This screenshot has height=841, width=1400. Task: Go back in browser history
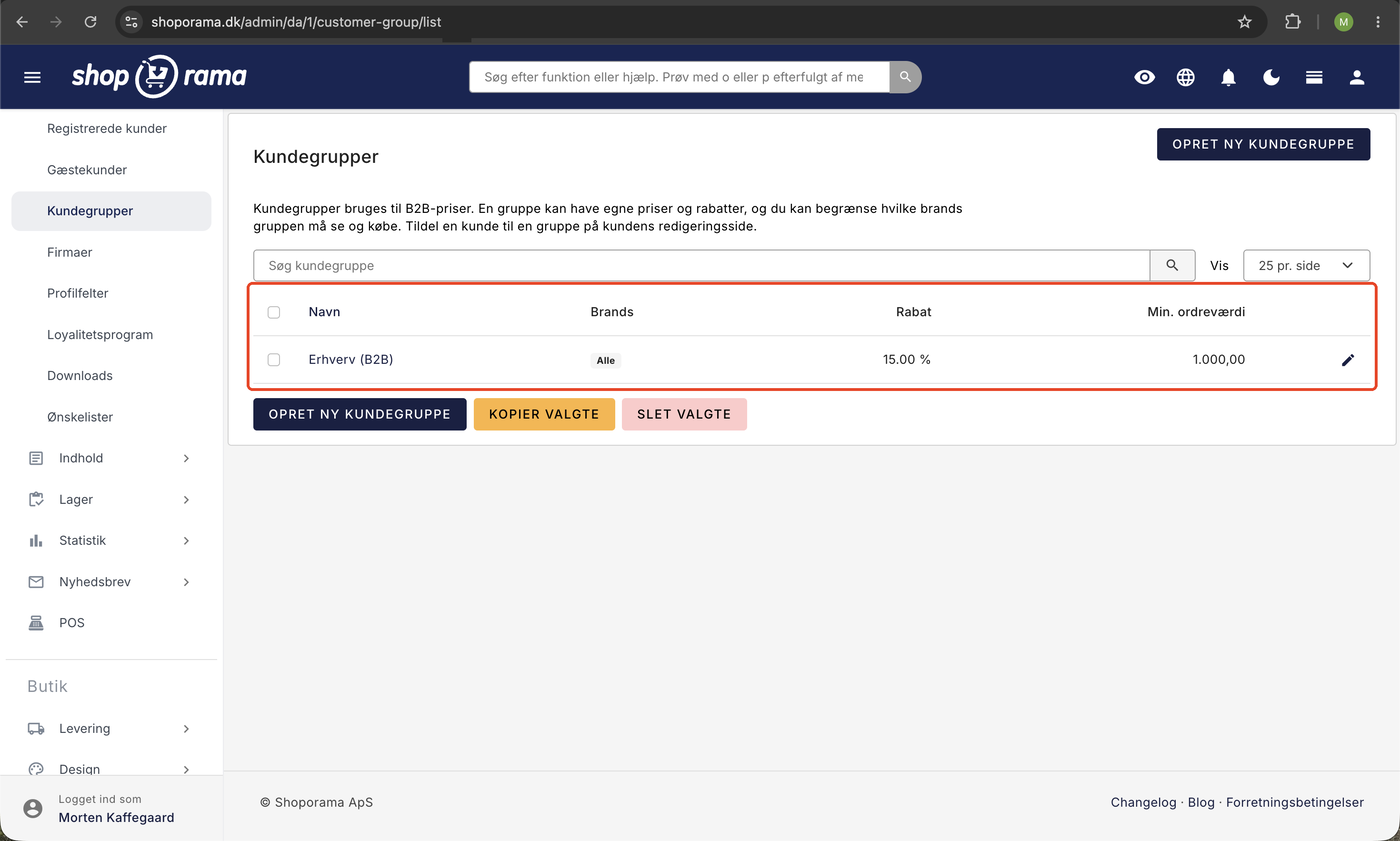[x=22, y=21]
